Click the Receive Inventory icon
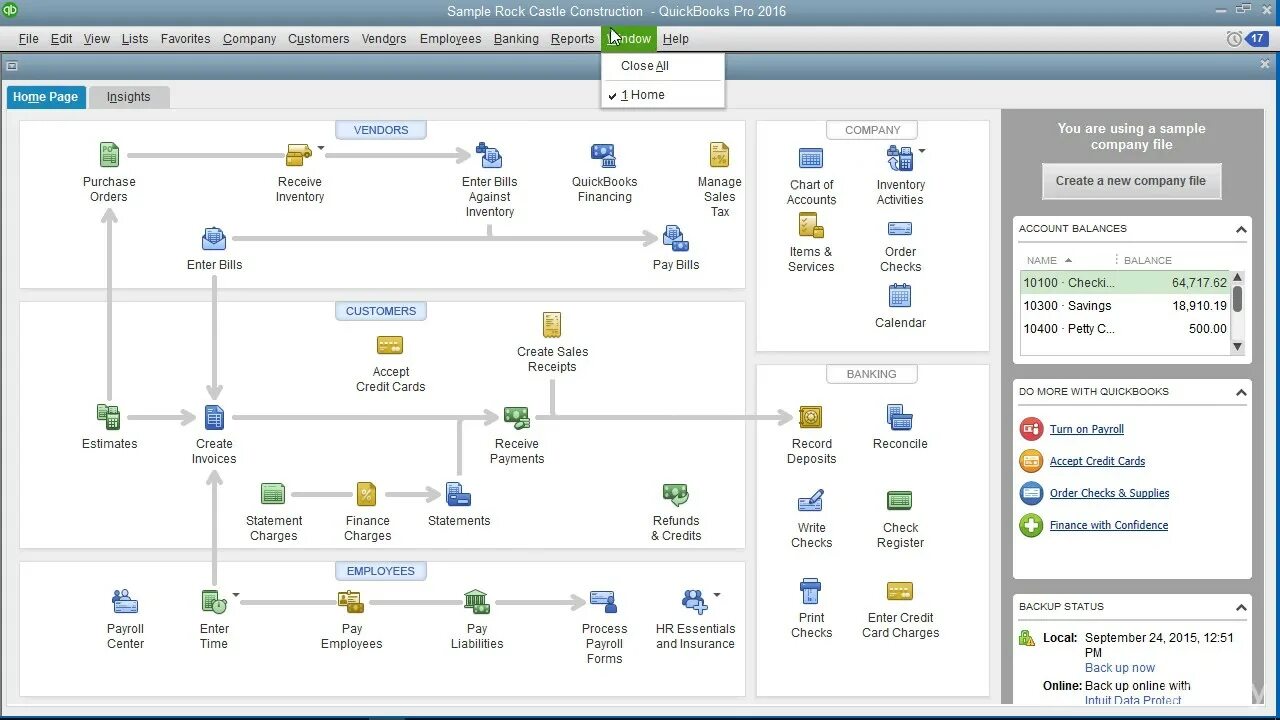This screenshot has width=1280, height=720. [x=298, y=155]
